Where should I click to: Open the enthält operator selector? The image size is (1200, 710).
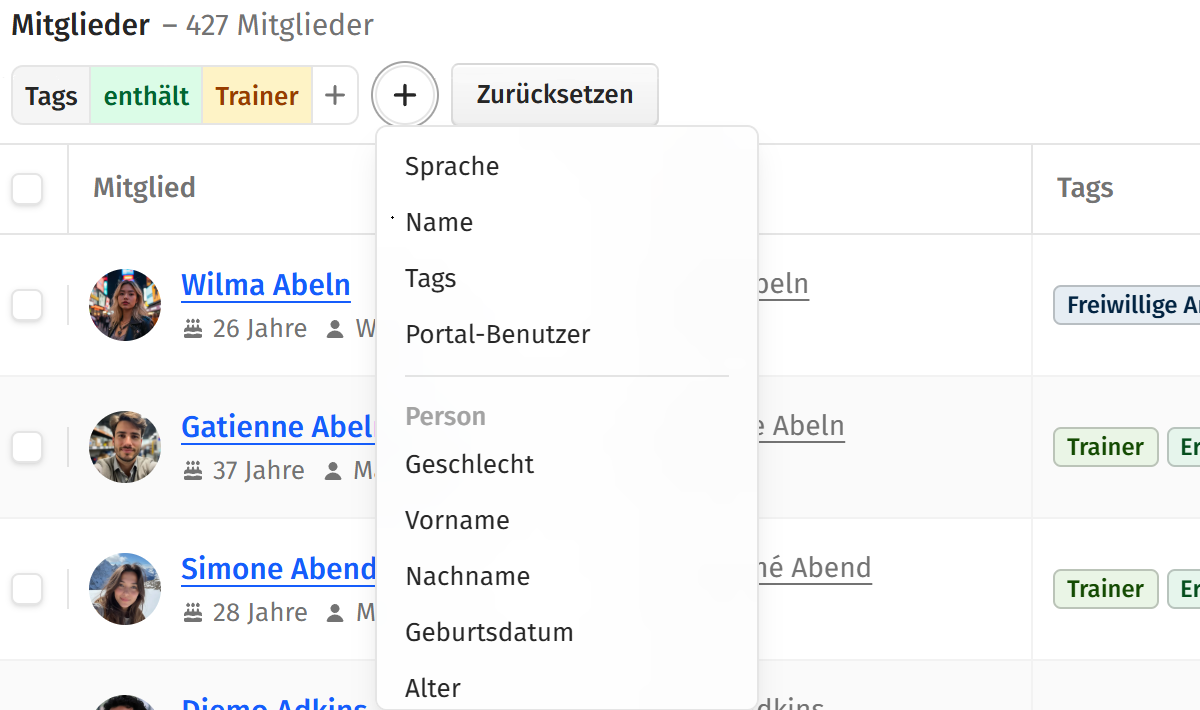click(146, 94)
